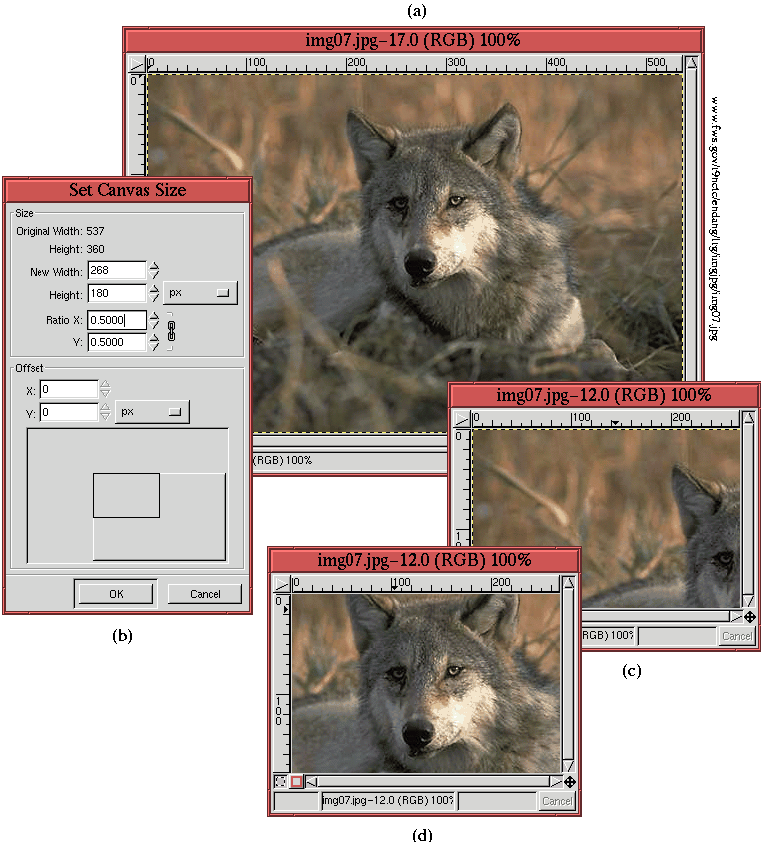
Task: Click the New Width spinner arrows
Action: [x=154, y=270]
